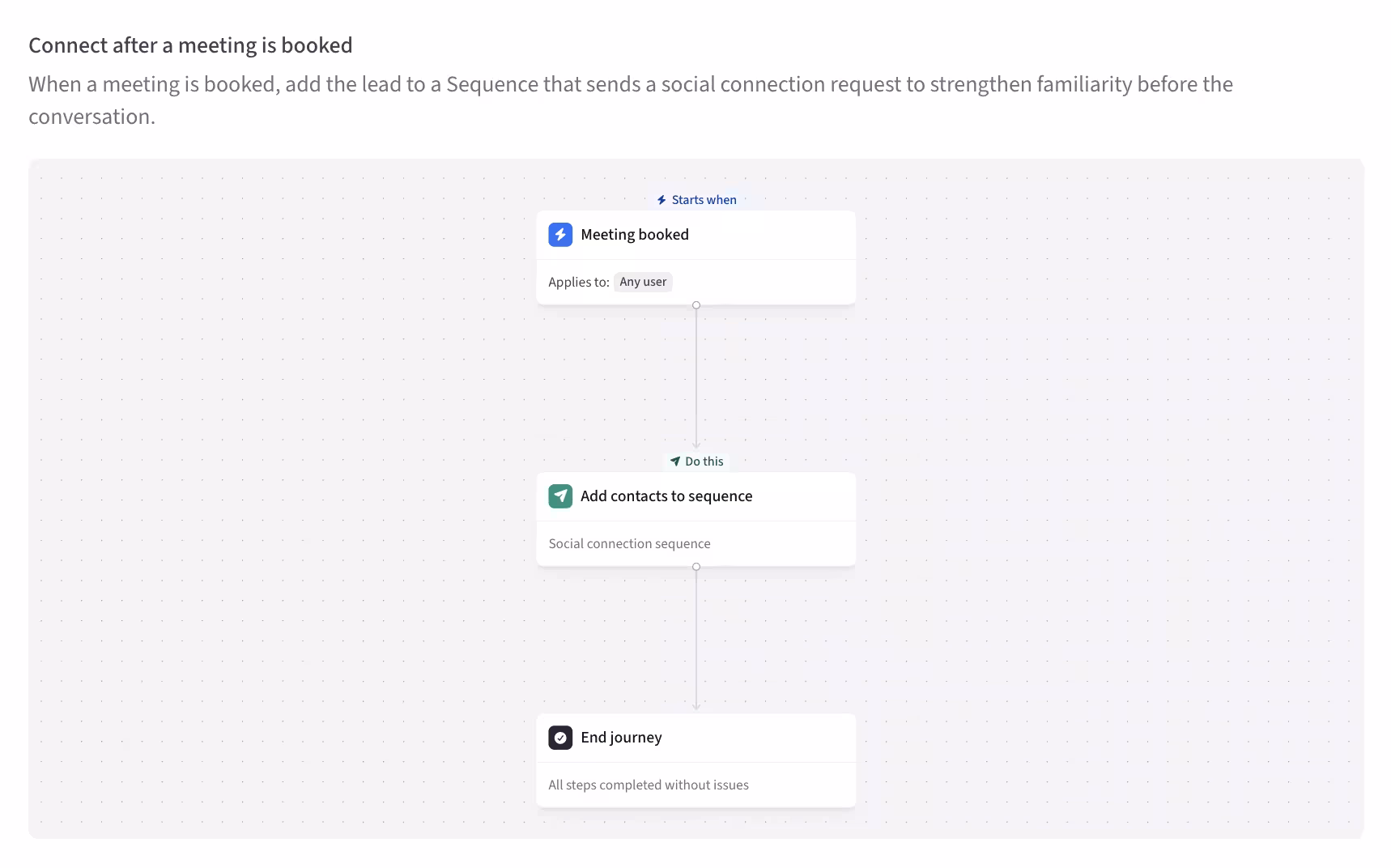The height and width of the screenshot is (868, 1391).
Task: Click the Social connection sequence text
Action: (629, 544)
